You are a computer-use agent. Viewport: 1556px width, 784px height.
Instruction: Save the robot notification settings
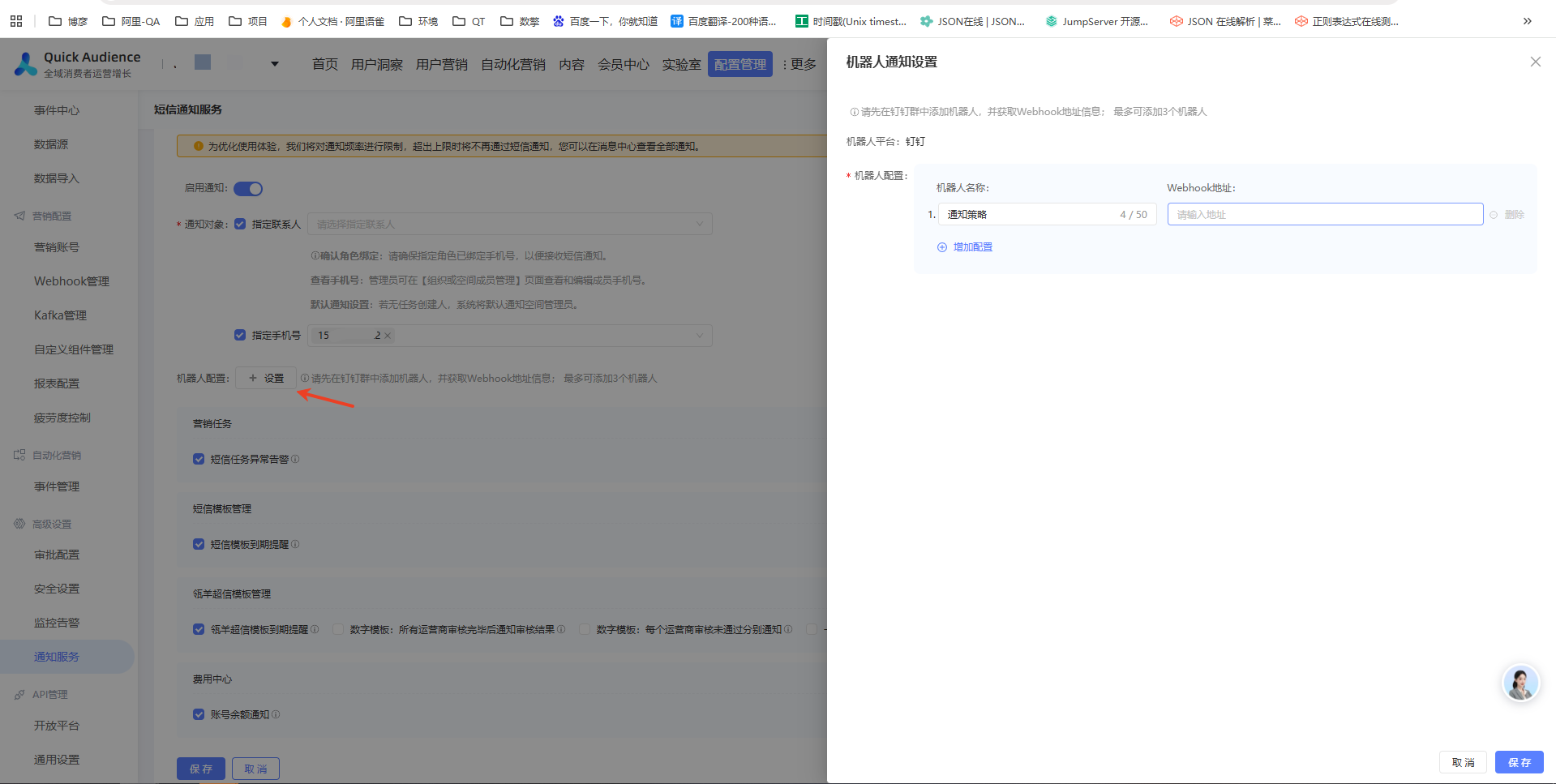[1520, 762]
